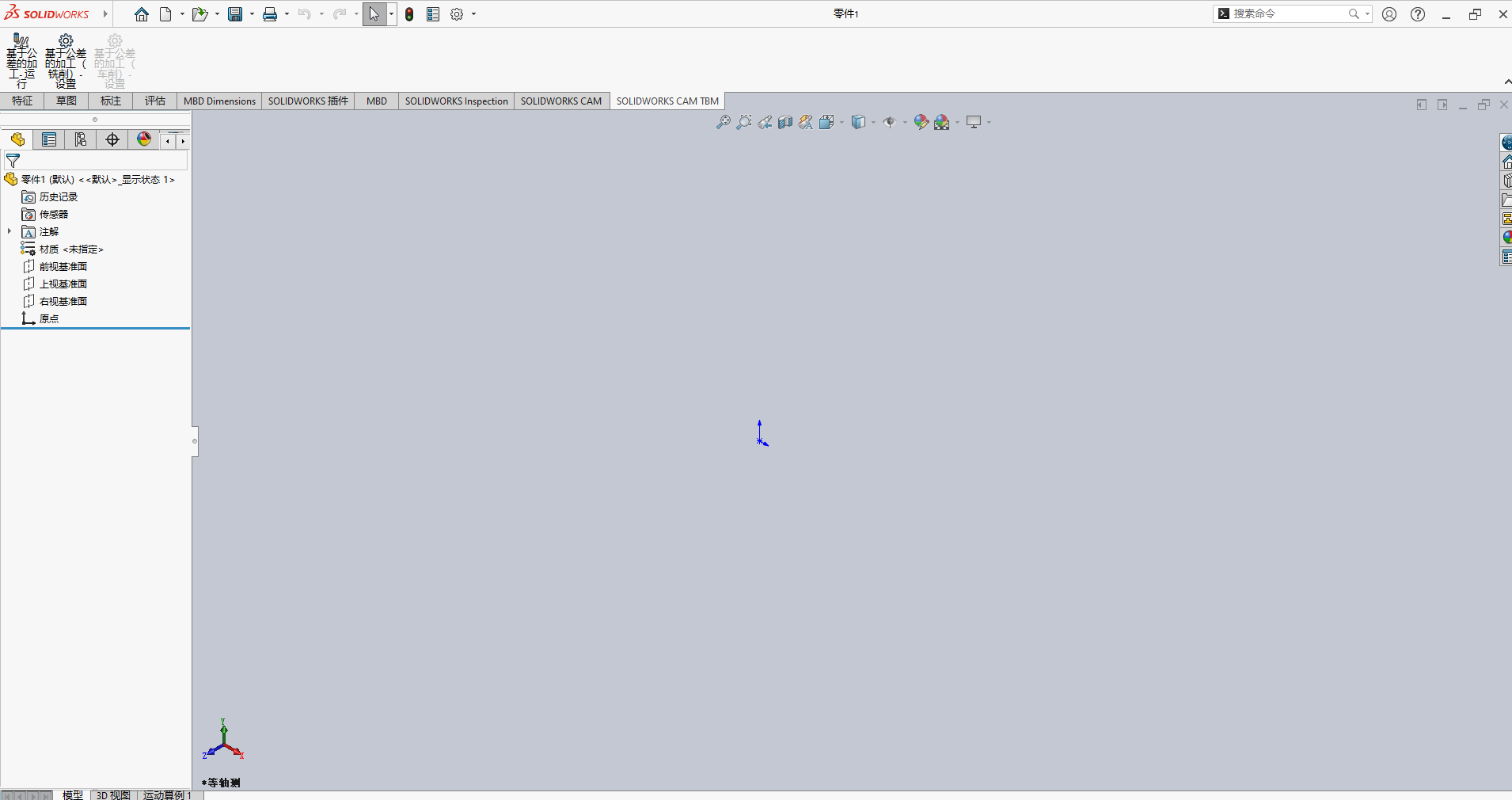Open an existing file icon
The image size is (1512, 800).
199,14
